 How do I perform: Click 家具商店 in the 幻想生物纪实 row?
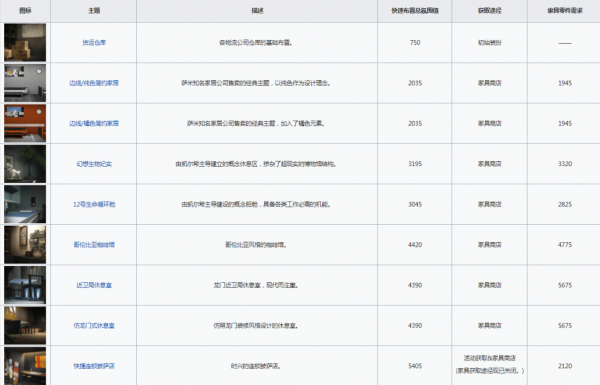[x=489, y=164]
